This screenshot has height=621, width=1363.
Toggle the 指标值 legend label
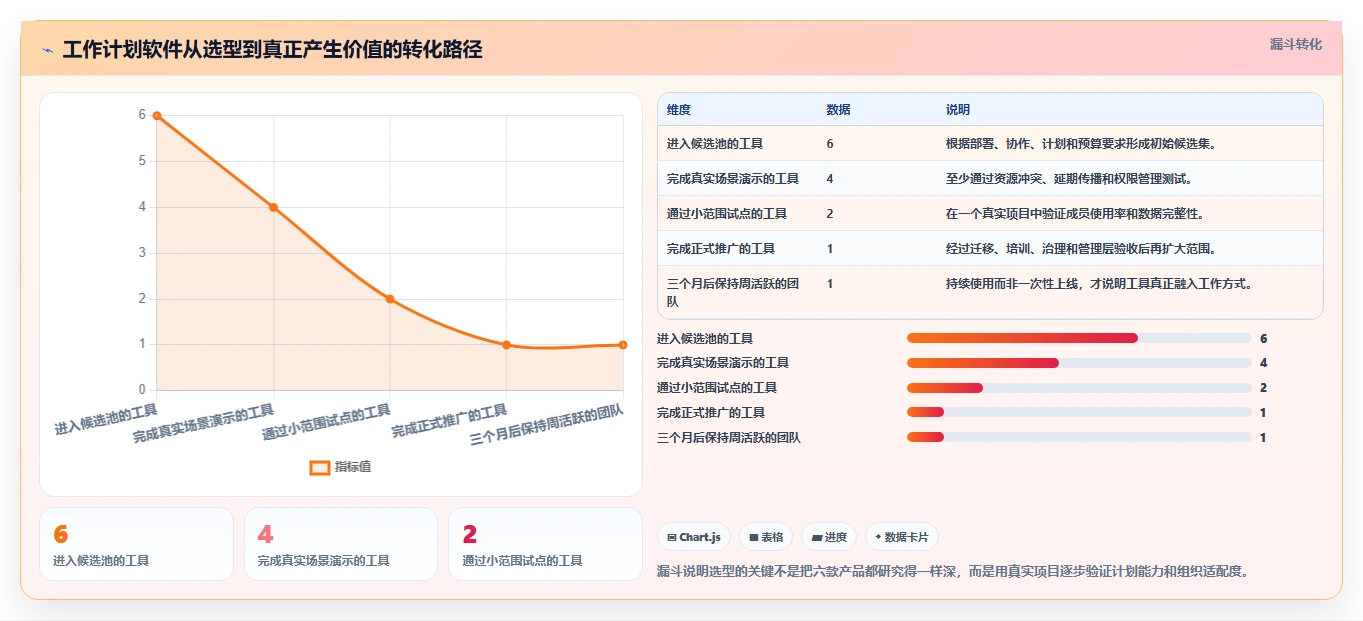[353, 467]
